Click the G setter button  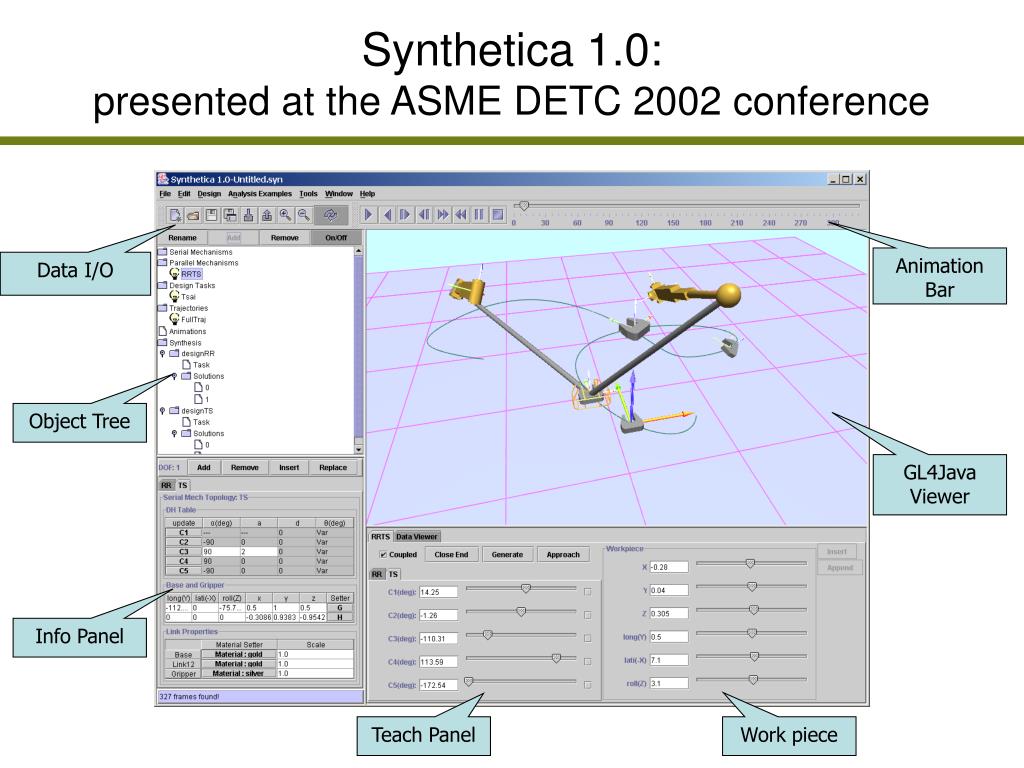pos(340,607)
